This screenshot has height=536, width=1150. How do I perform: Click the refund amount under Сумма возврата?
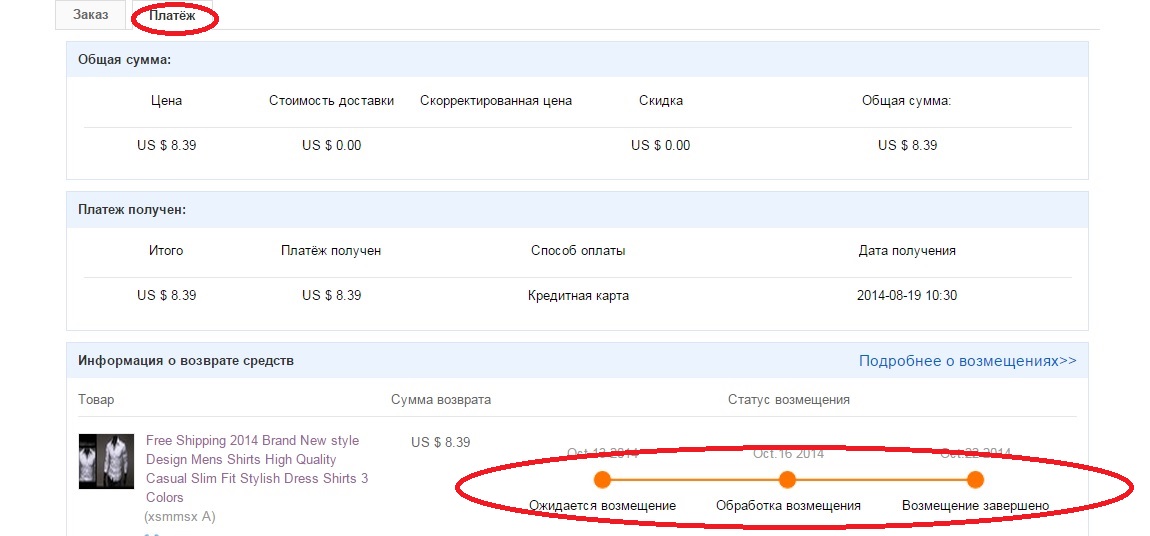(x=440, y=442)
